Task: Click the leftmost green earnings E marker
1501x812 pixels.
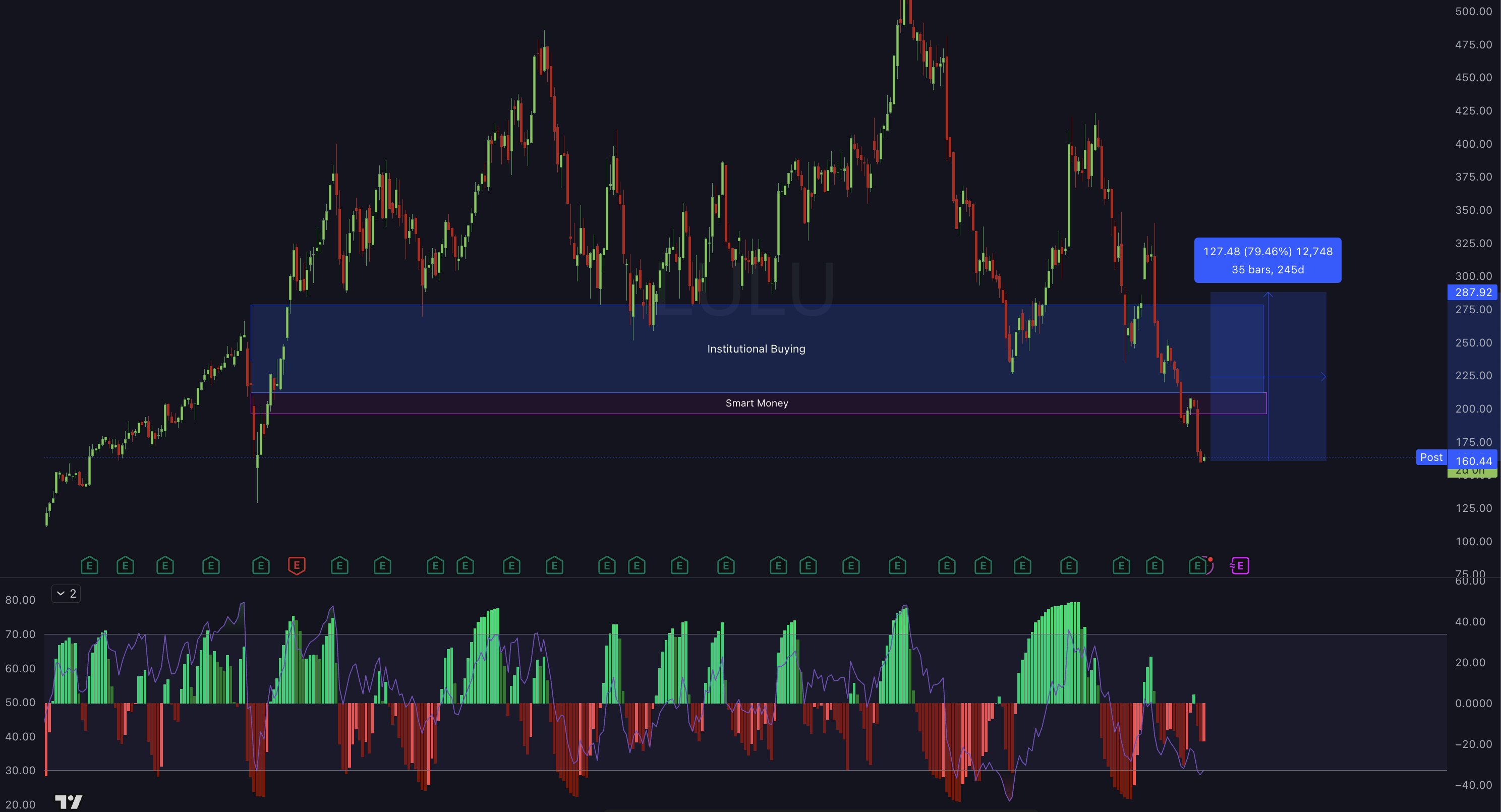Action: pyautogui.click(x=89, y=565)
